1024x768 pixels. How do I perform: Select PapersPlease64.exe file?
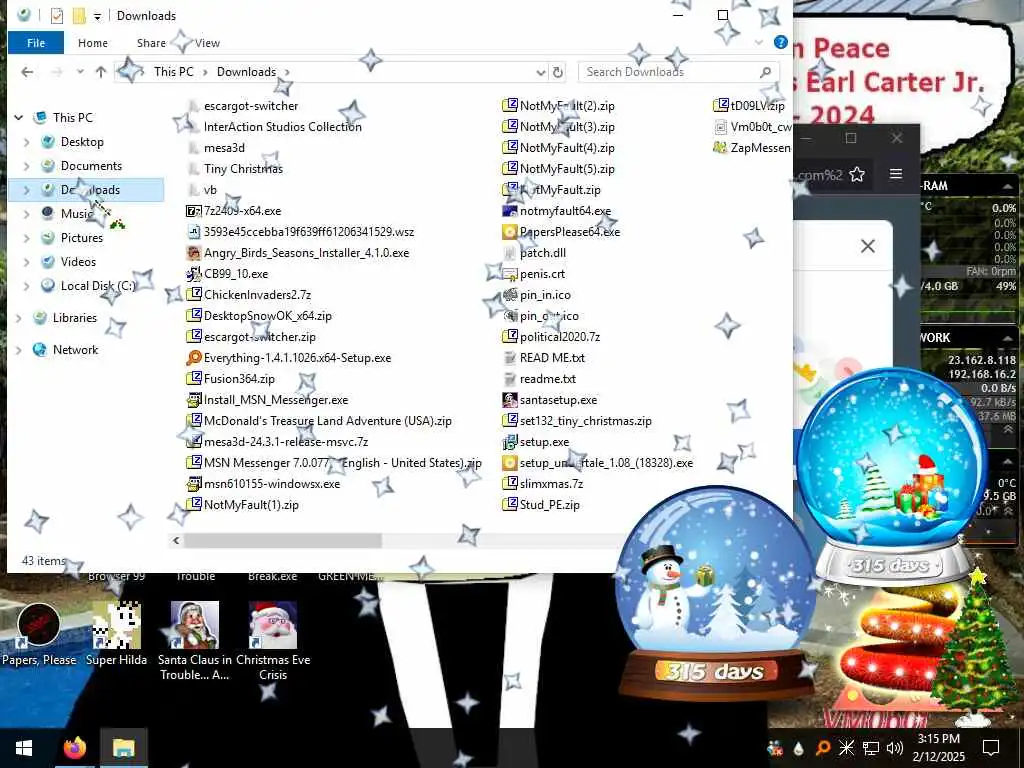pos(562,232)
